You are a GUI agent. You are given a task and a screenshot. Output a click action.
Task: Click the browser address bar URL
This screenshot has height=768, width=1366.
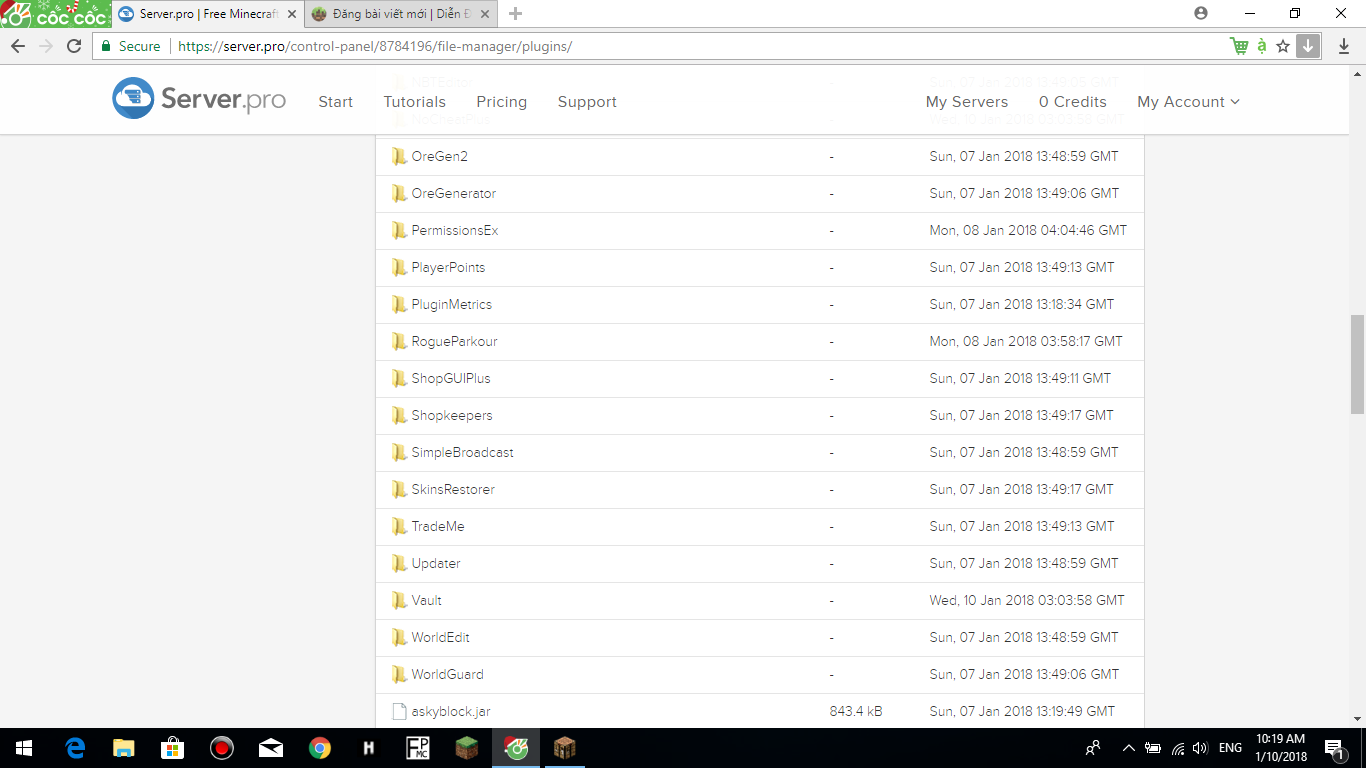(x=375, y=46)
